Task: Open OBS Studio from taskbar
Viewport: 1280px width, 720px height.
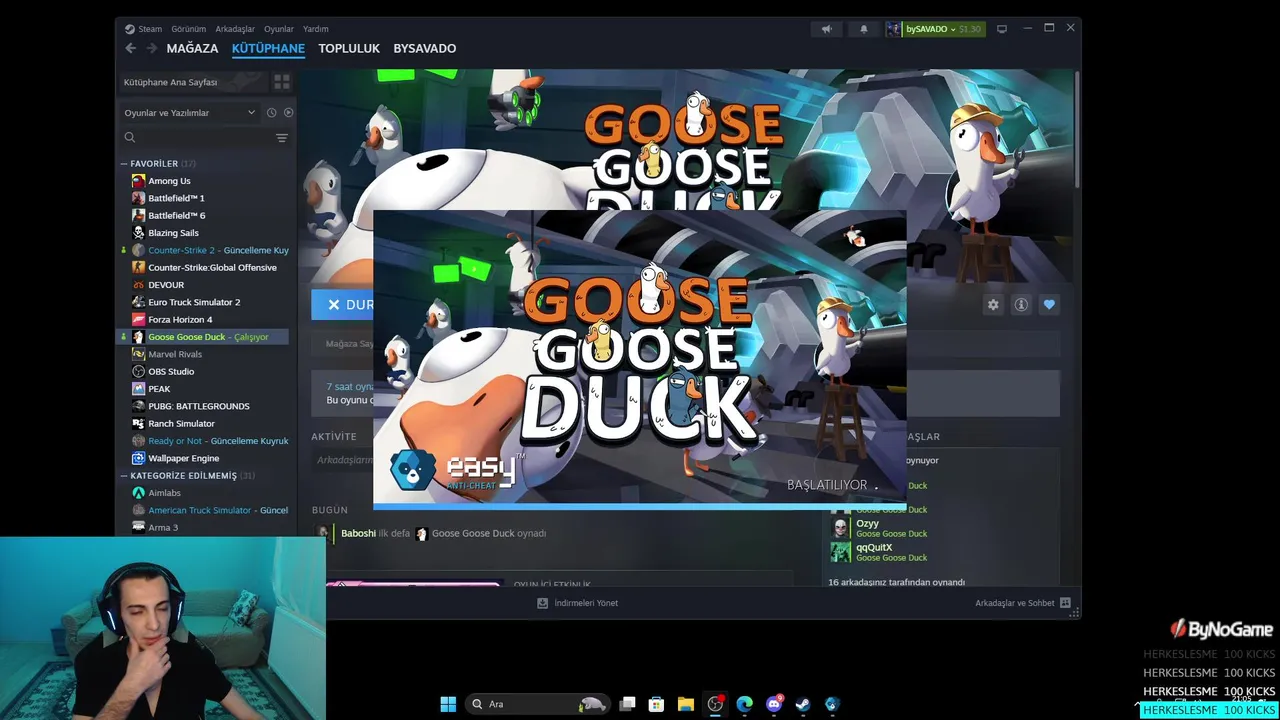Action: (715, 704)
